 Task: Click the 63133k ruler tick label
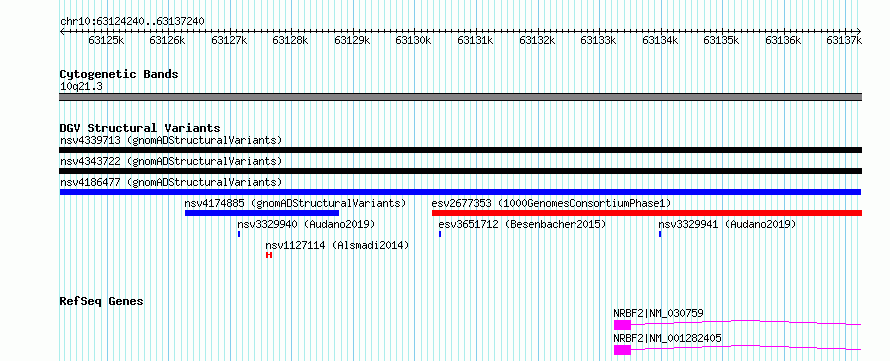coord(598,40)
